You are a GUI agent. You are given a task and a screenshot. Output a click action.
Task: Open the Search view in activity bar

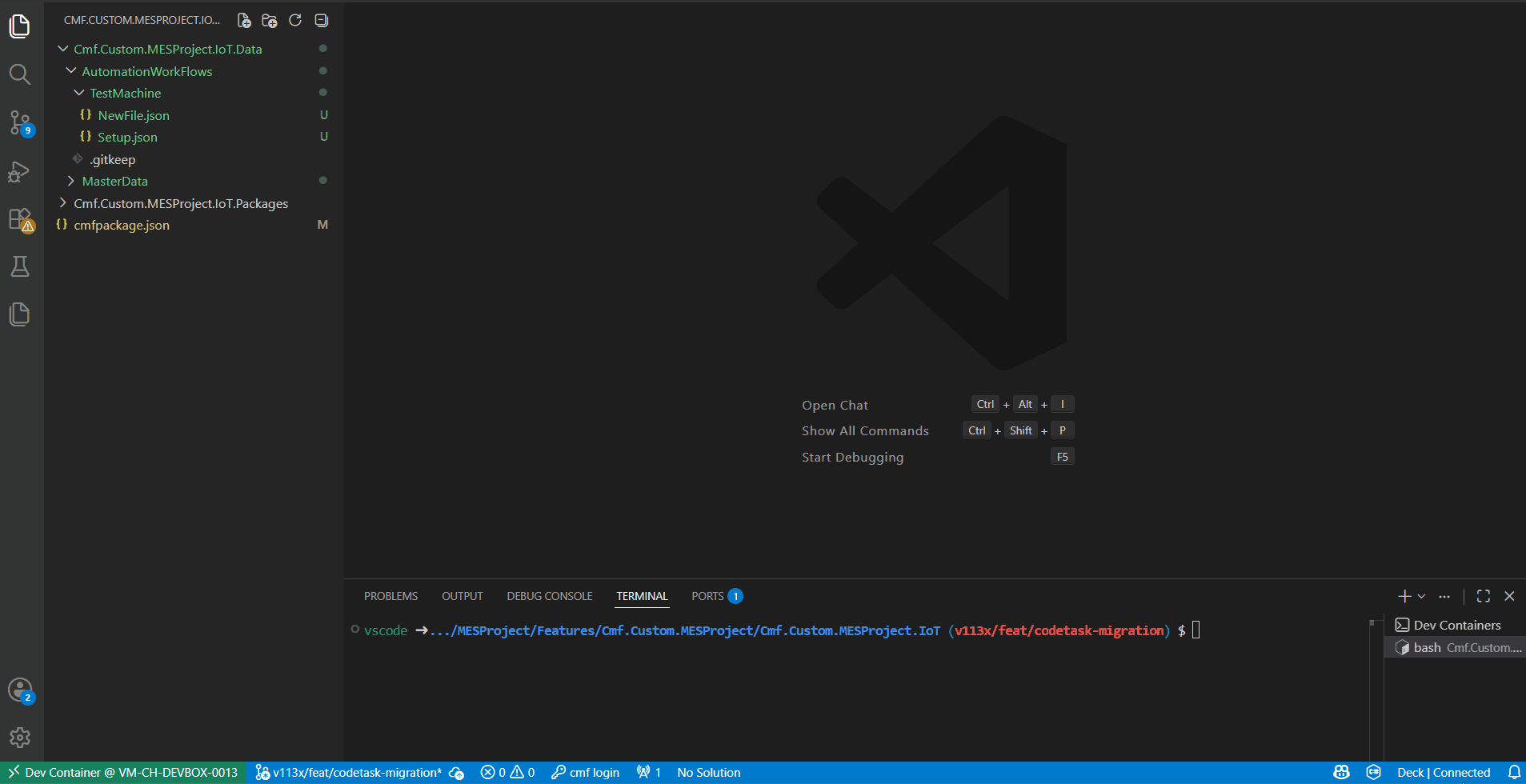pos(20,74)
